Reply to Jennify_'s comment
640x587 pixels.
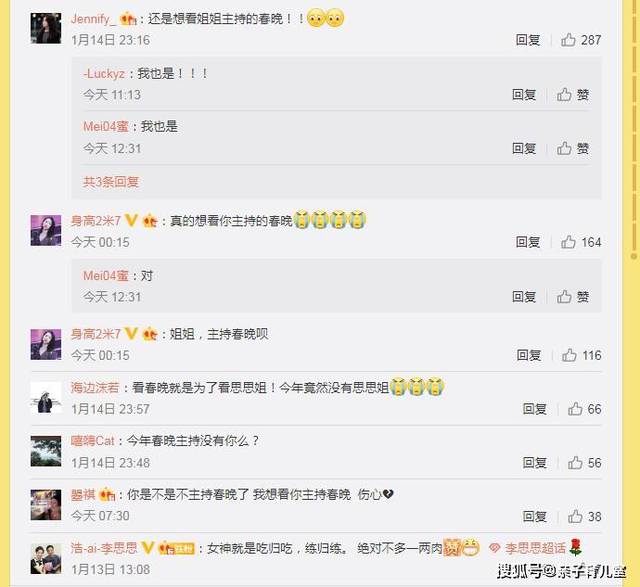click(528, 40)
